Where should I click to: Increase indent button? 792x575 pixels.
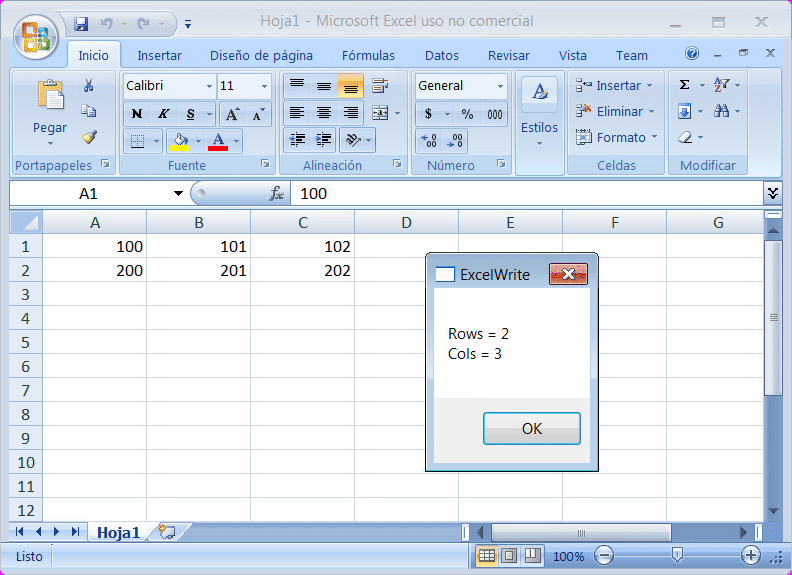point(323,140)
